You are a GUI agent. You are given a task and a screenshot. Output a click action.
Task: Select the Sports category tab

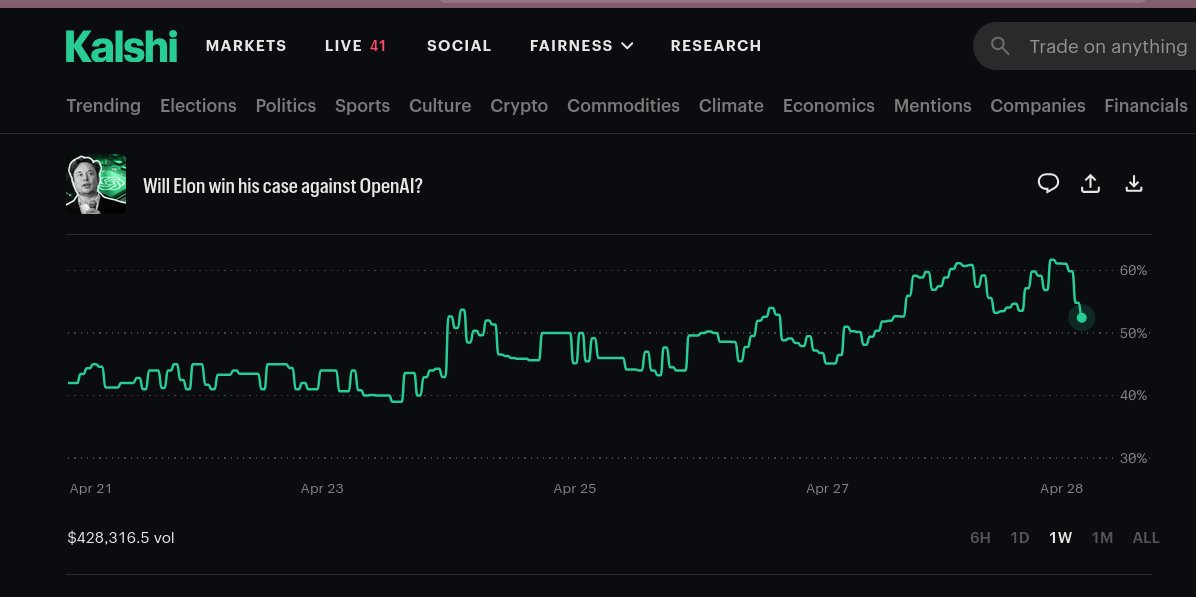coord(362,106)
